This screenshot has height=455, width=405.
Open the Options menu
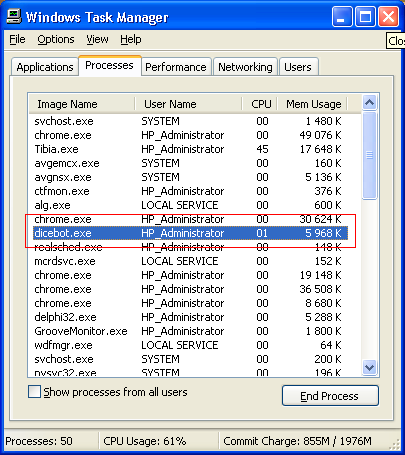56,39
